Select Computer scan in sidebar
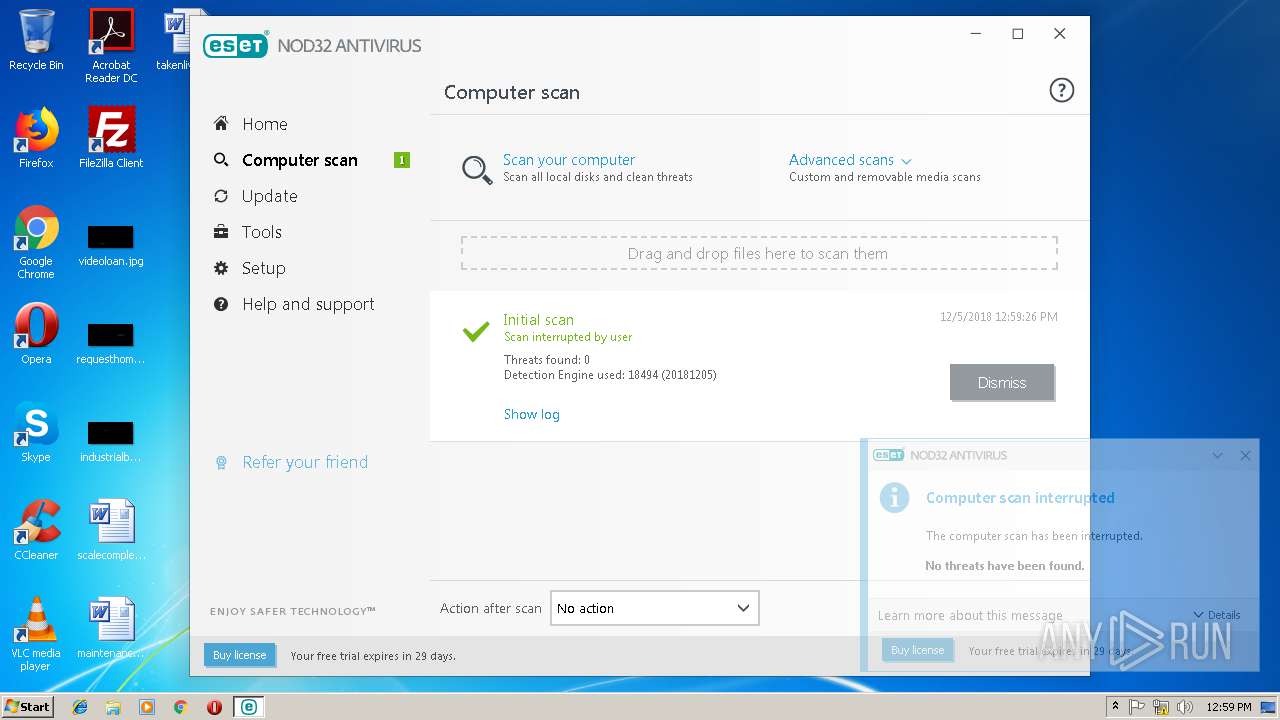1280x720 pixels. (299, 160)
